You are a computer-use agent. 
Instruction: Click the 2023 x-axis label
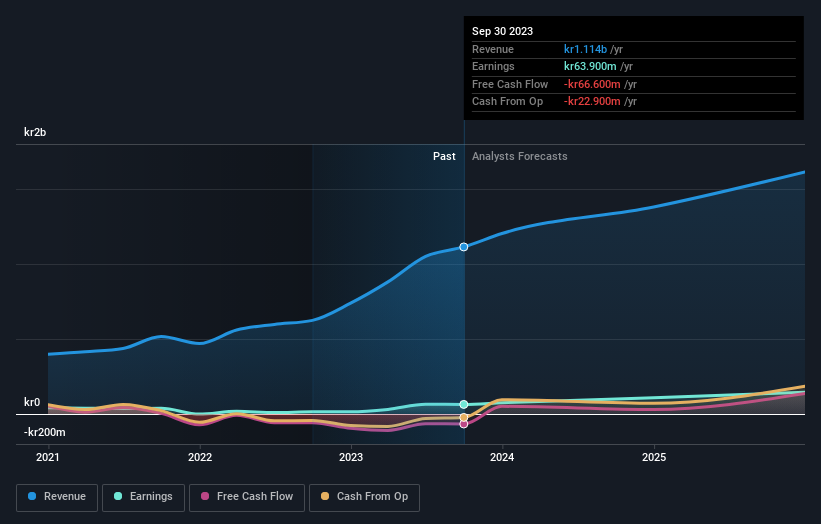(351, 457)
